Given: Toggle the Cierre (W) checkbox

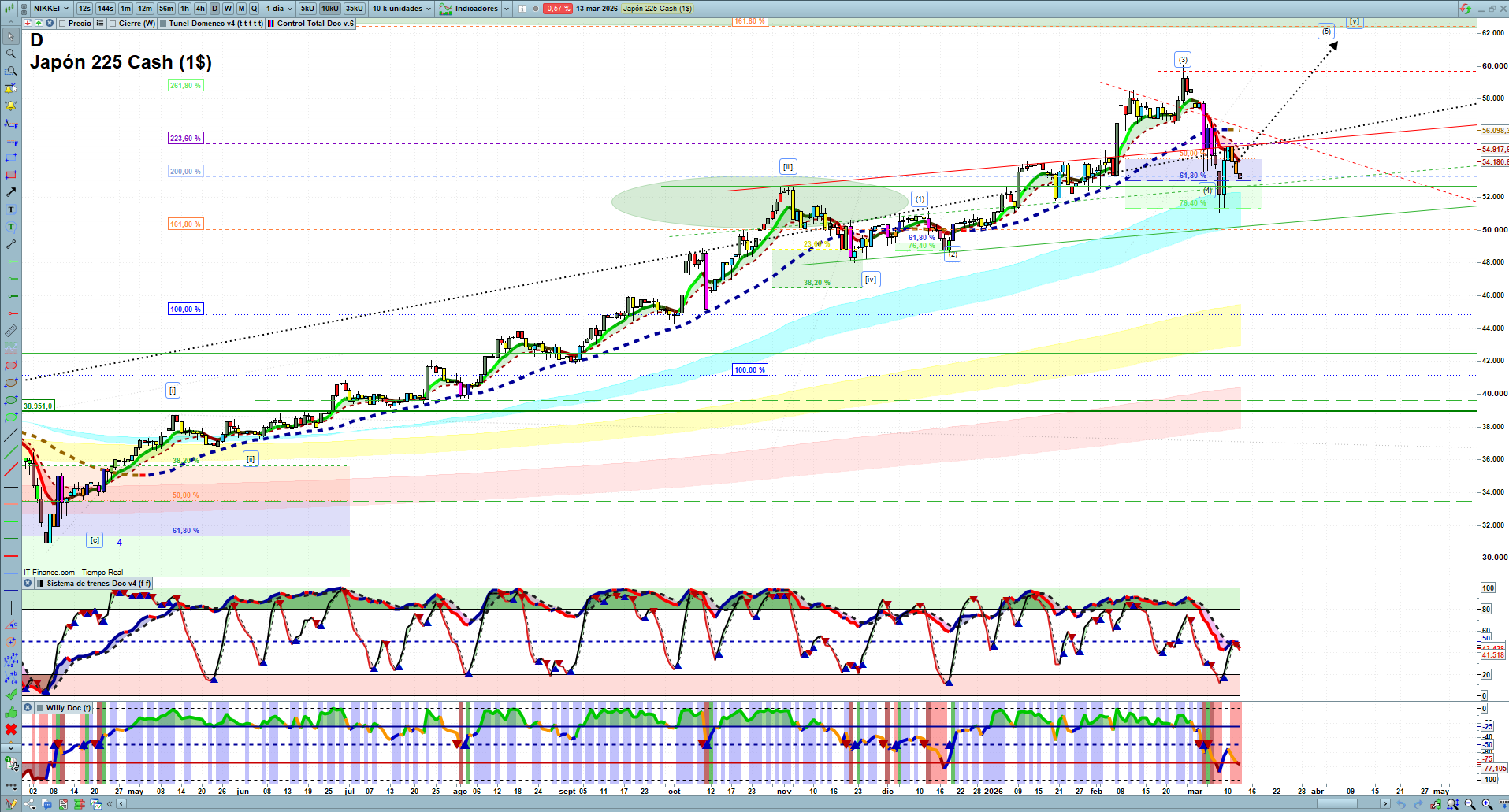Looking at the screenshot, I should click(113, 24).
